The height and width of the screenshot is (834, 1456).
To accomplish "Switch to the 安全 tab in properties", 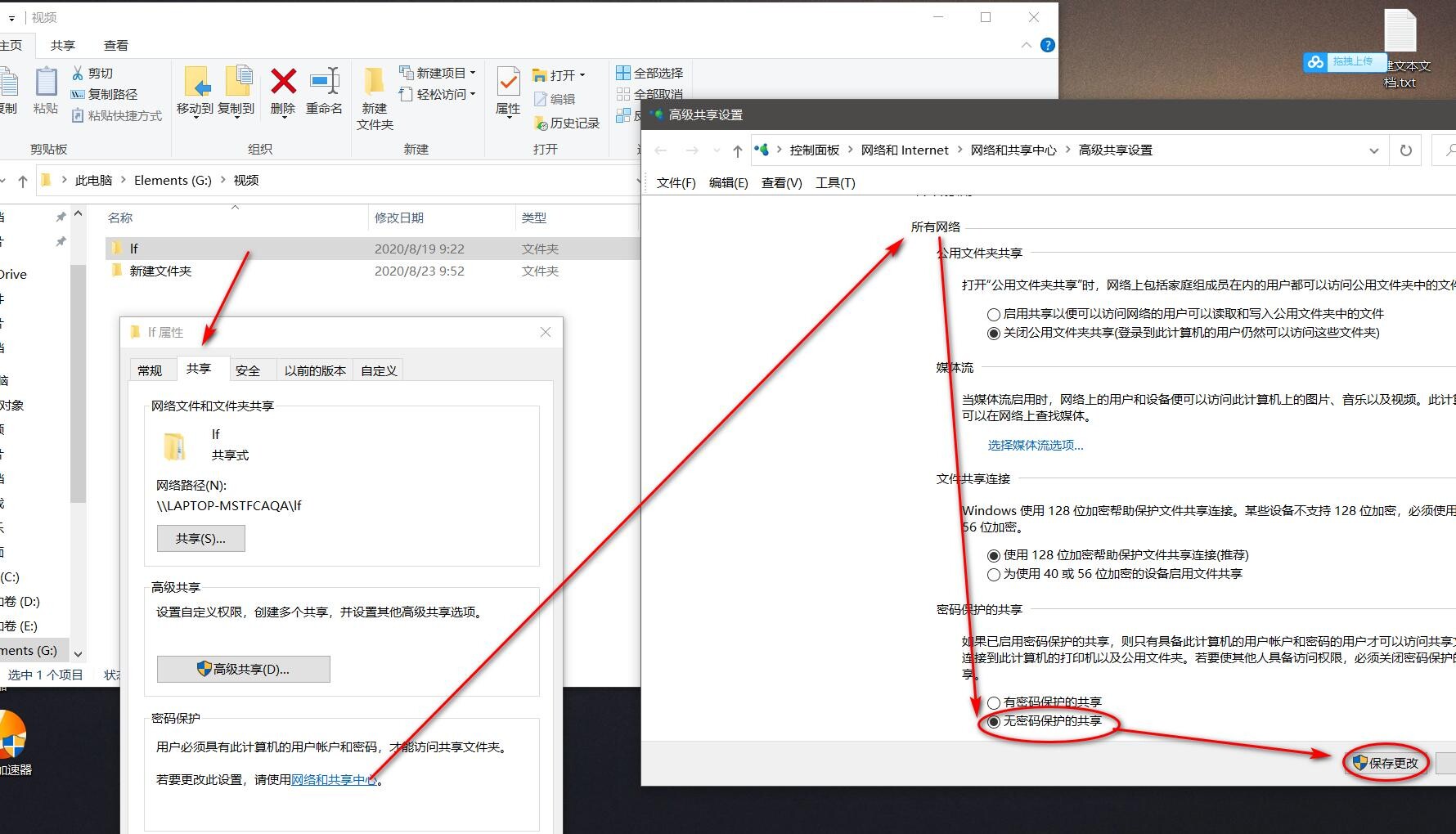I will click(x=248, y=370).
